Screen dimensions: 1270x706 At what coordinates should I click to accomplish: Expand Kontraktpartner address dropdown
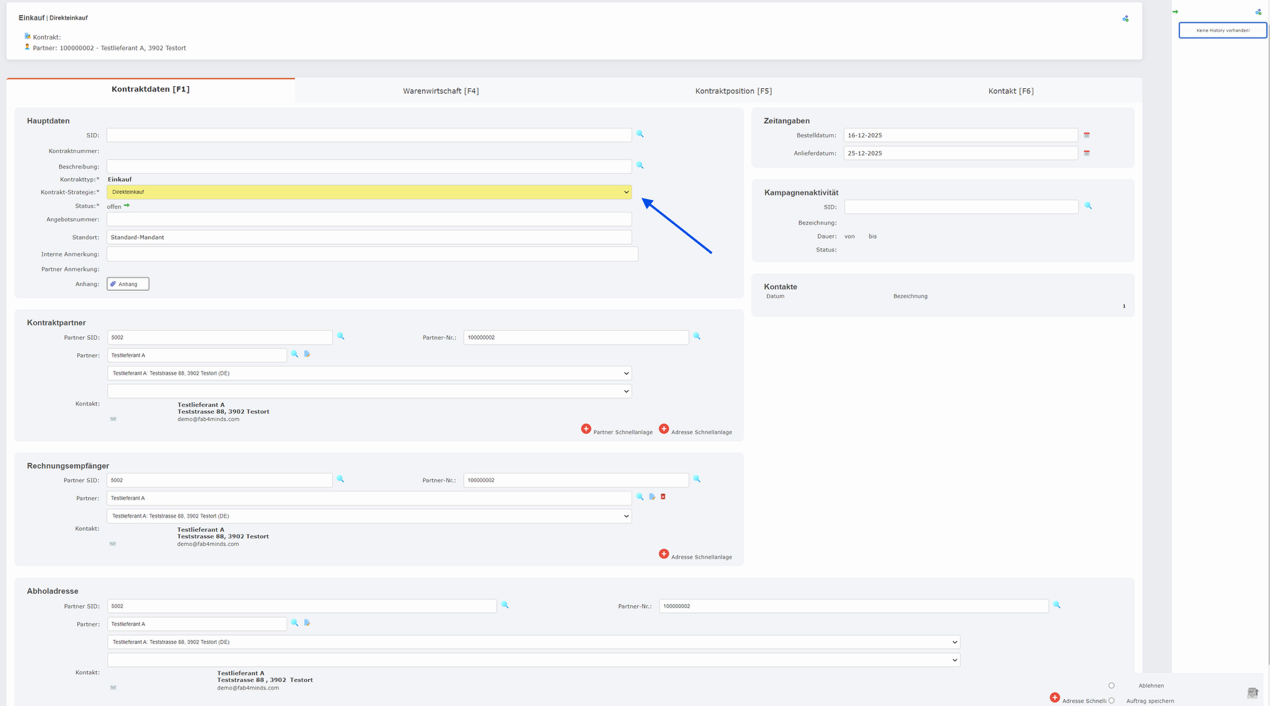(x=369, y=373)
